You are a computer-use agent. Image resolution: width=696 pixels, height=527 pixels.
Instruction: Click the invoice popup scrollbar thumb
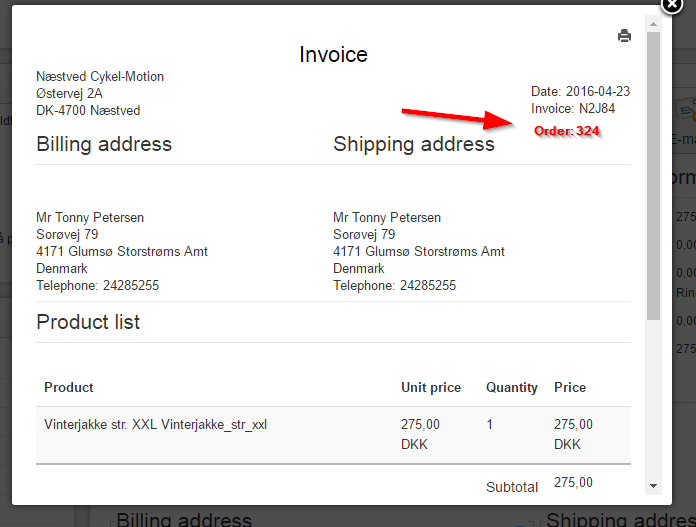click(x=654, y=180)
